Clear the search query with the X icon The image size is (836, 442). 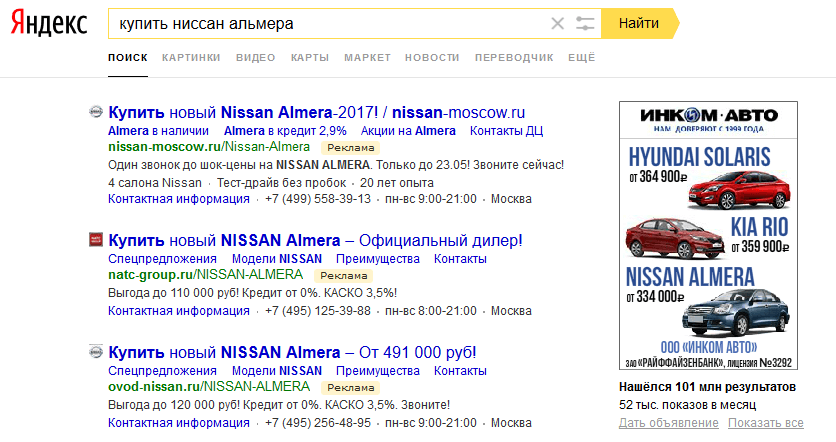(558, 23)
